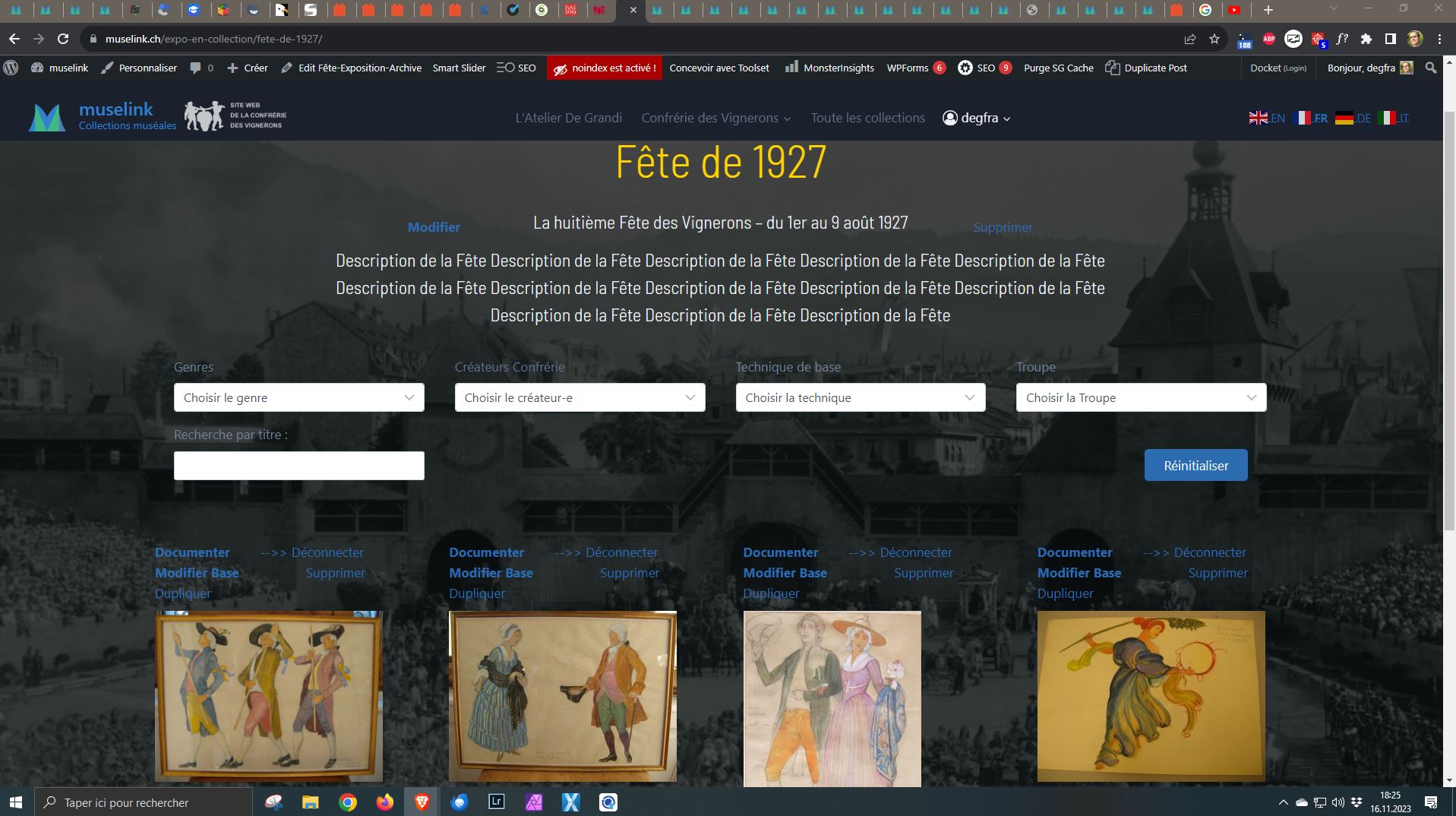This screenshot has height=816, width=1456.
Task: Open the fonts 'f?' extension
Action: (x=1342, y=39)
